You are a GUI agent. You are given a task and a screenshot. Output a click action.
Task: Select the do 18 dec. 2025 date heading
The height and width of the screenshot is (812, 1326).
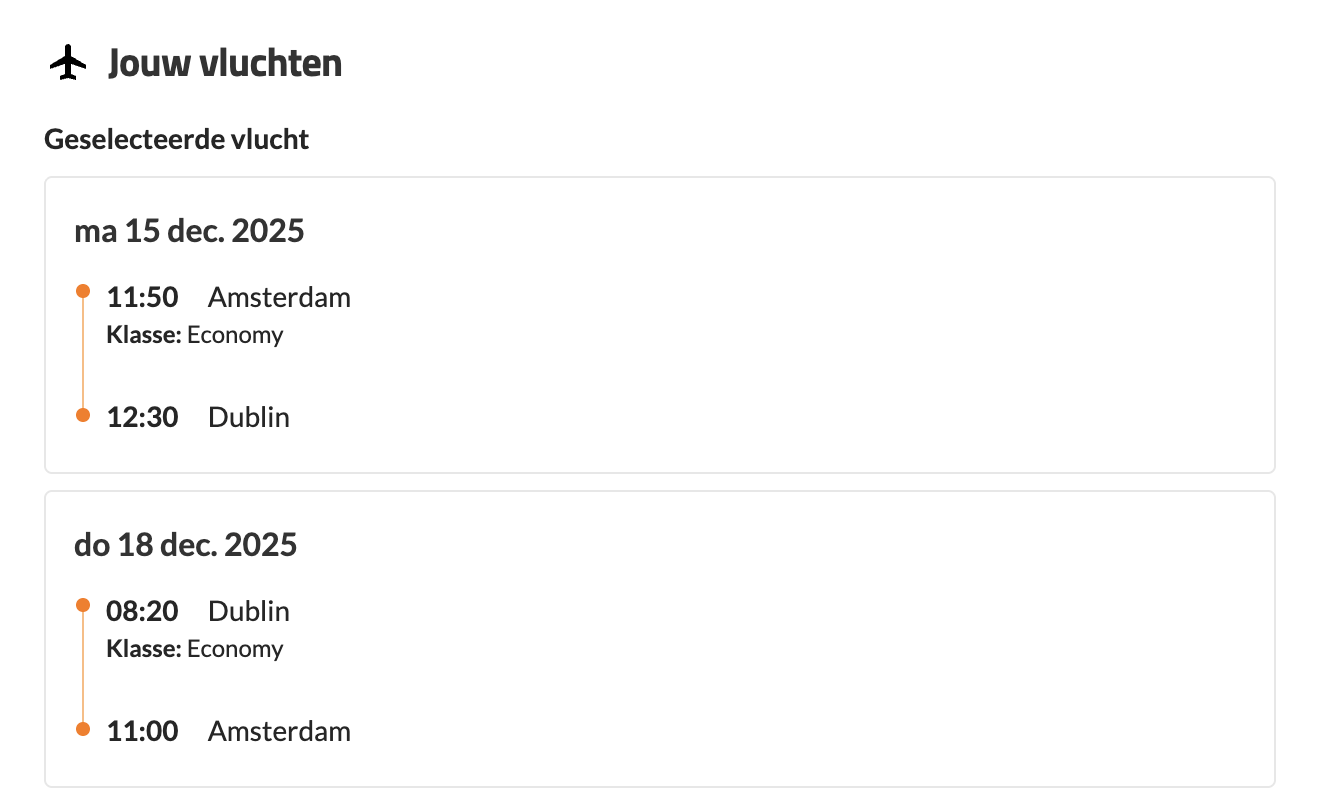pyautogui.click(x=186, y=545)
